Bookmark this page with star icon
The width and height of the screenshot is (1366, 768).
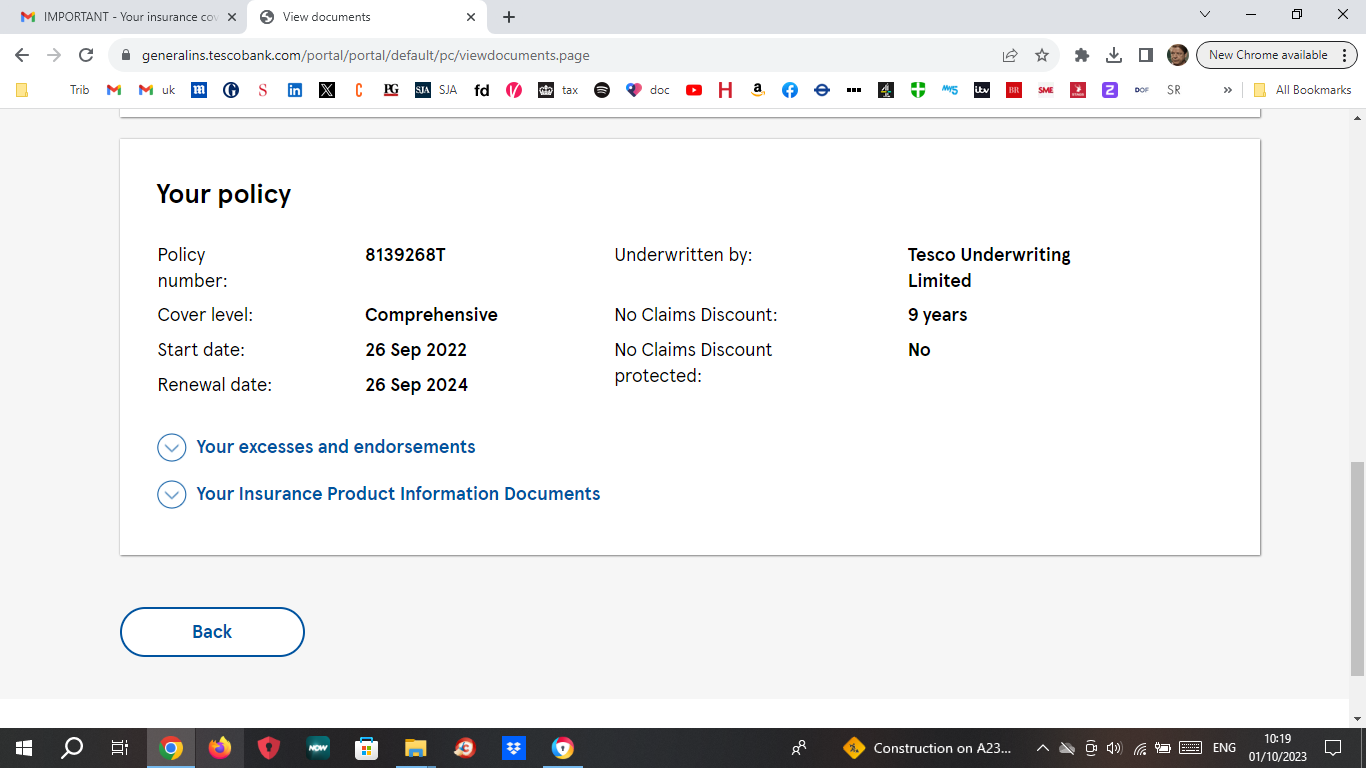1042,55
